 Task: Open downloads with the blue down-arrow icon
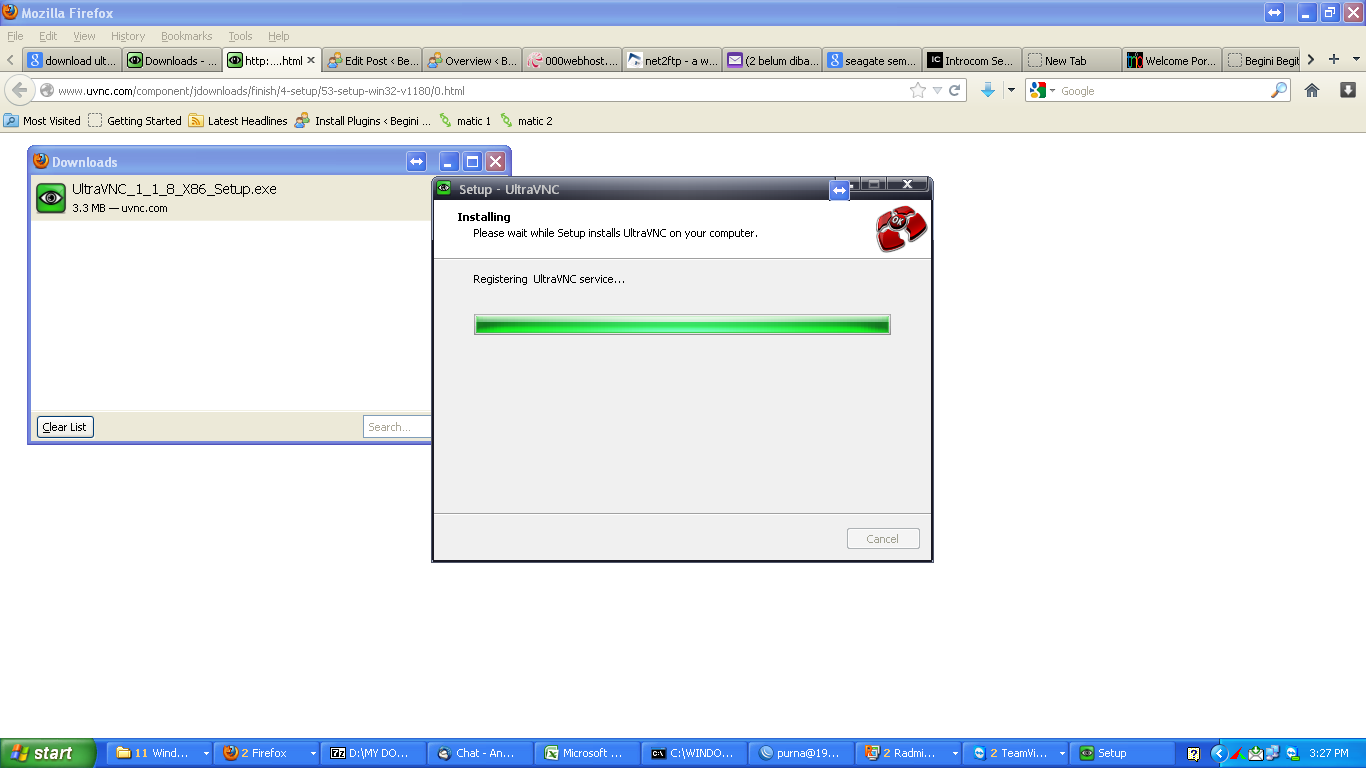coord(988,90)
